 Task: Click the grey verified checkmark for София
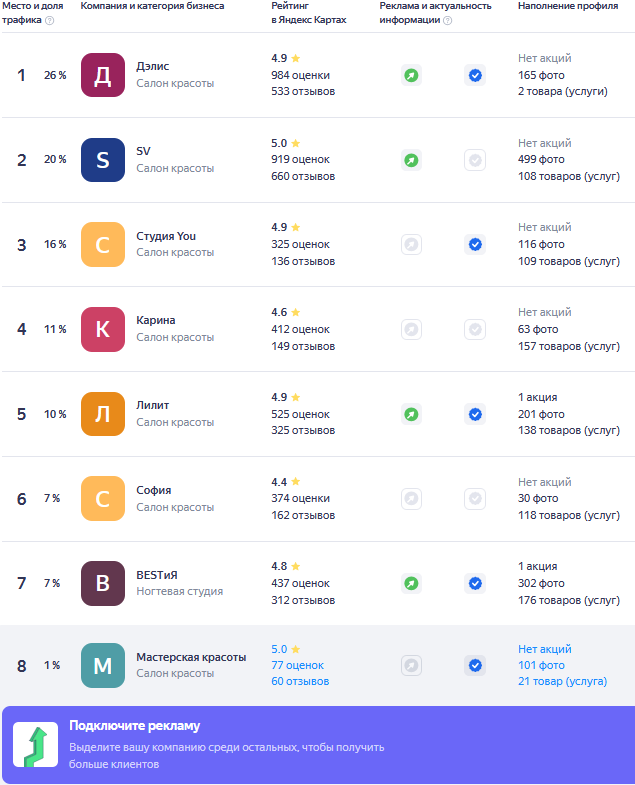pyautogui.click(x=475, y=498)
